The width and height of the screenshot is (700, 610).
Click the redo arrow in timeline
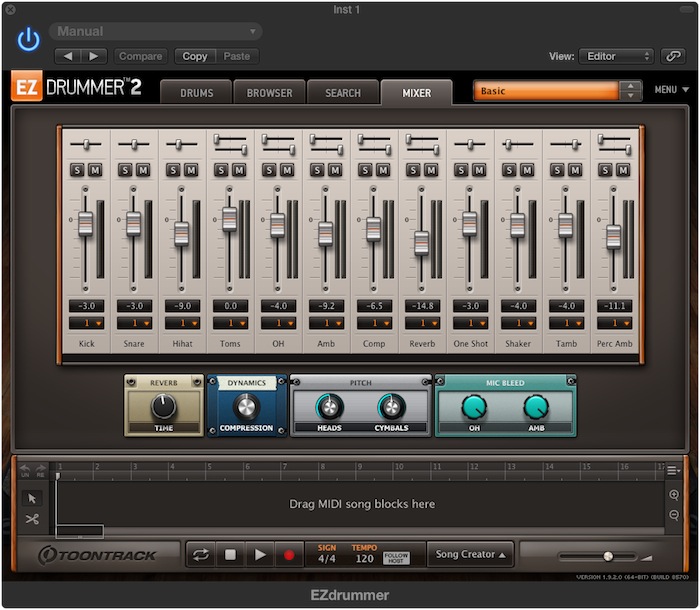pyautogui.click(x=40, y=470)
